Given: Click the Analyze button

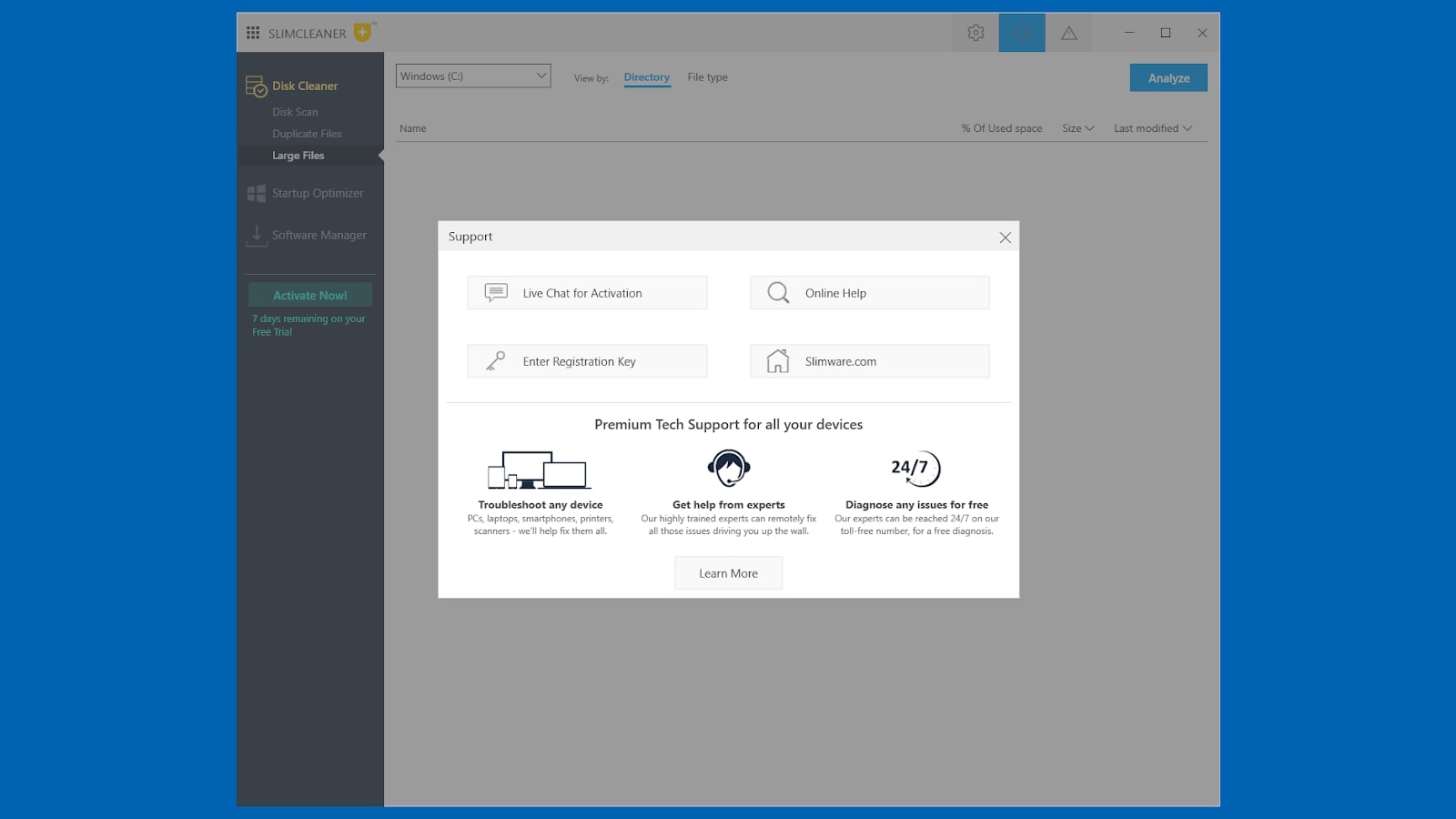Looking at the screenshot, I should click(1168, 78).
